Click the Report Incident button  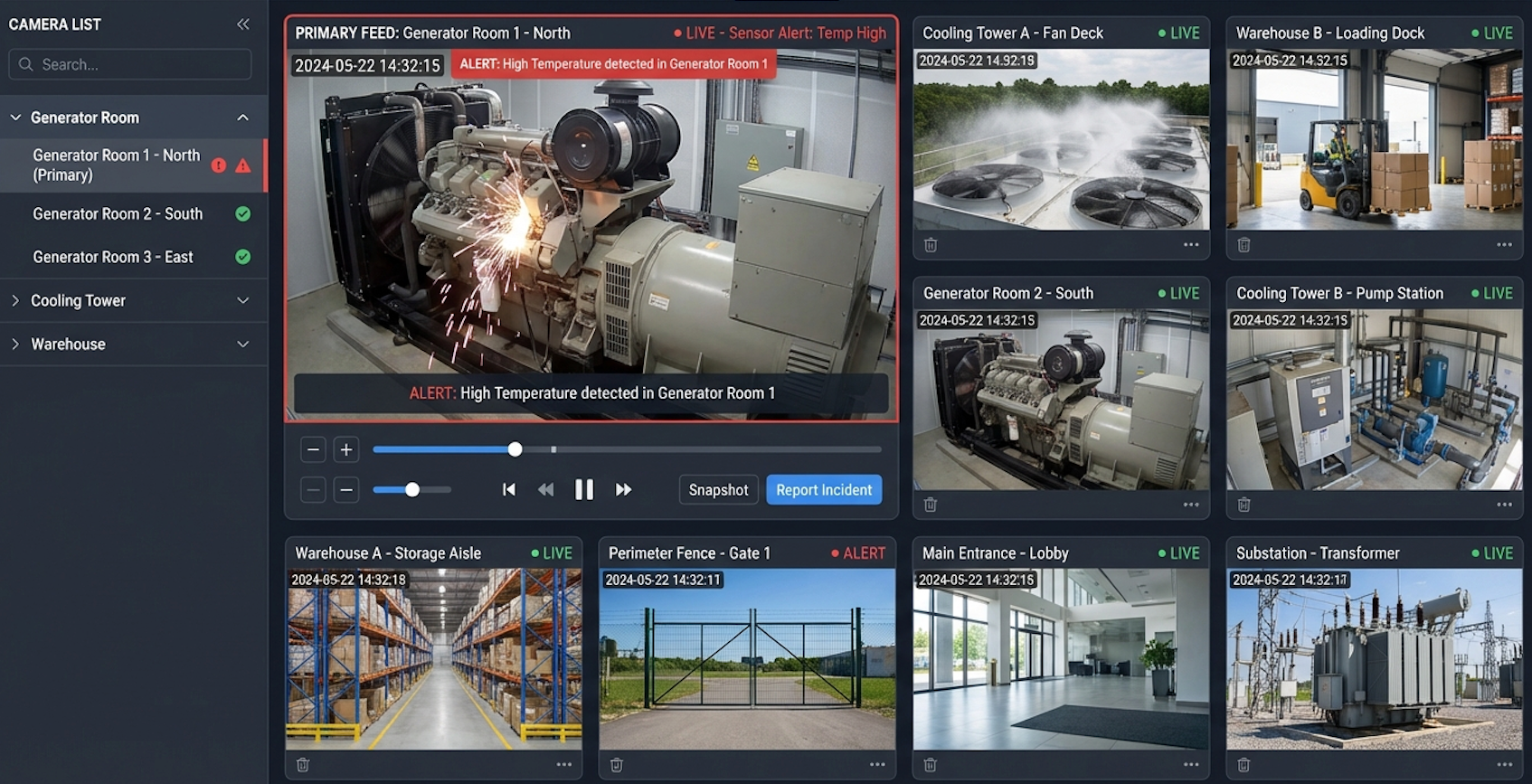click(824, 489)
